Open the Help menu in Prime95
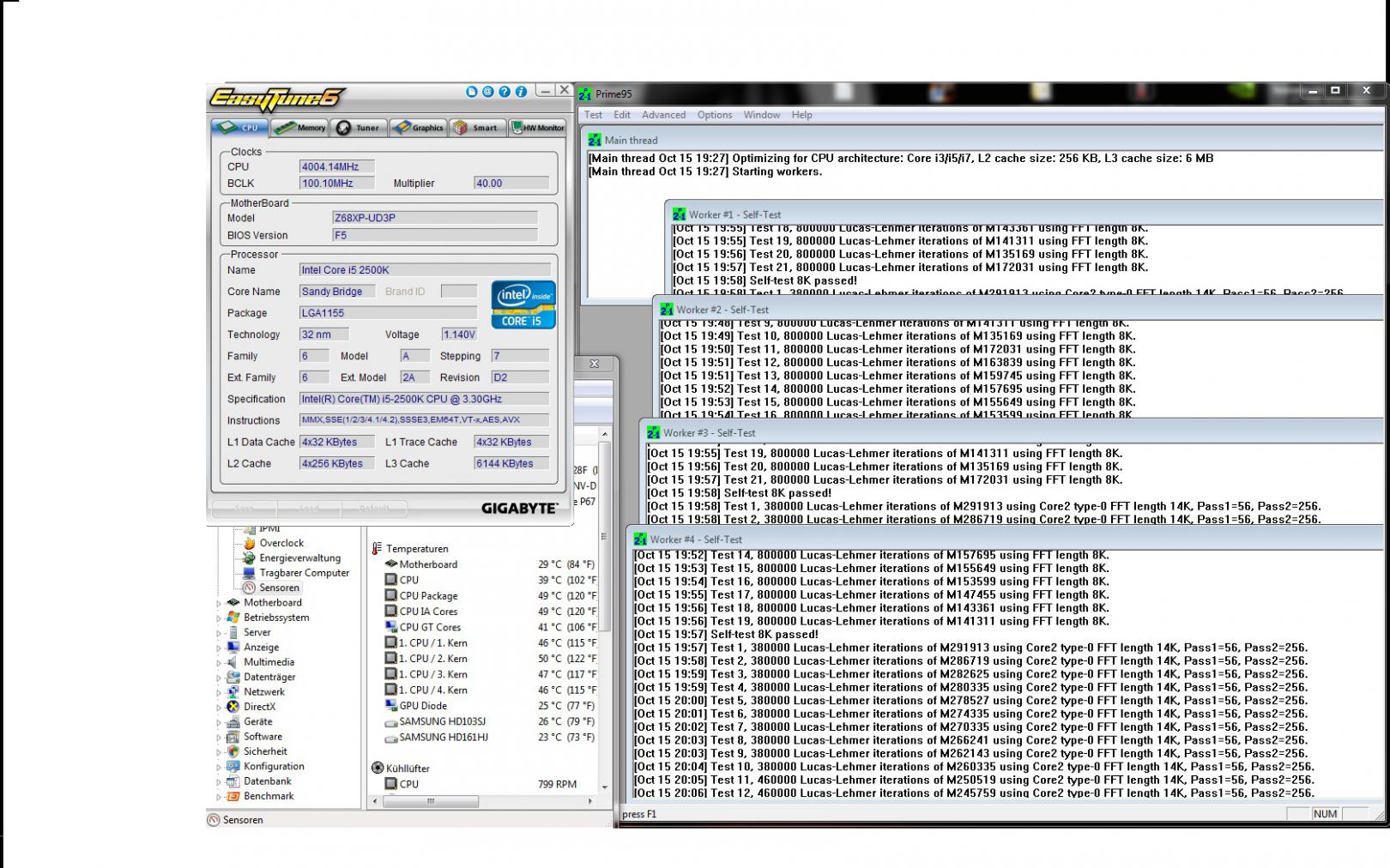 click(801, 115)
